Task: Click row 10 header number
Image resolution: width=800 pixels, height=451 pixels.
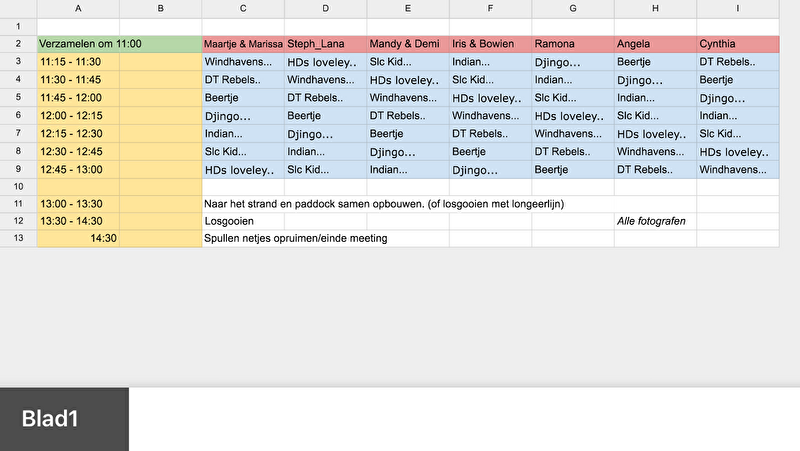Action: pyautogui.click(x=18, y=186)
